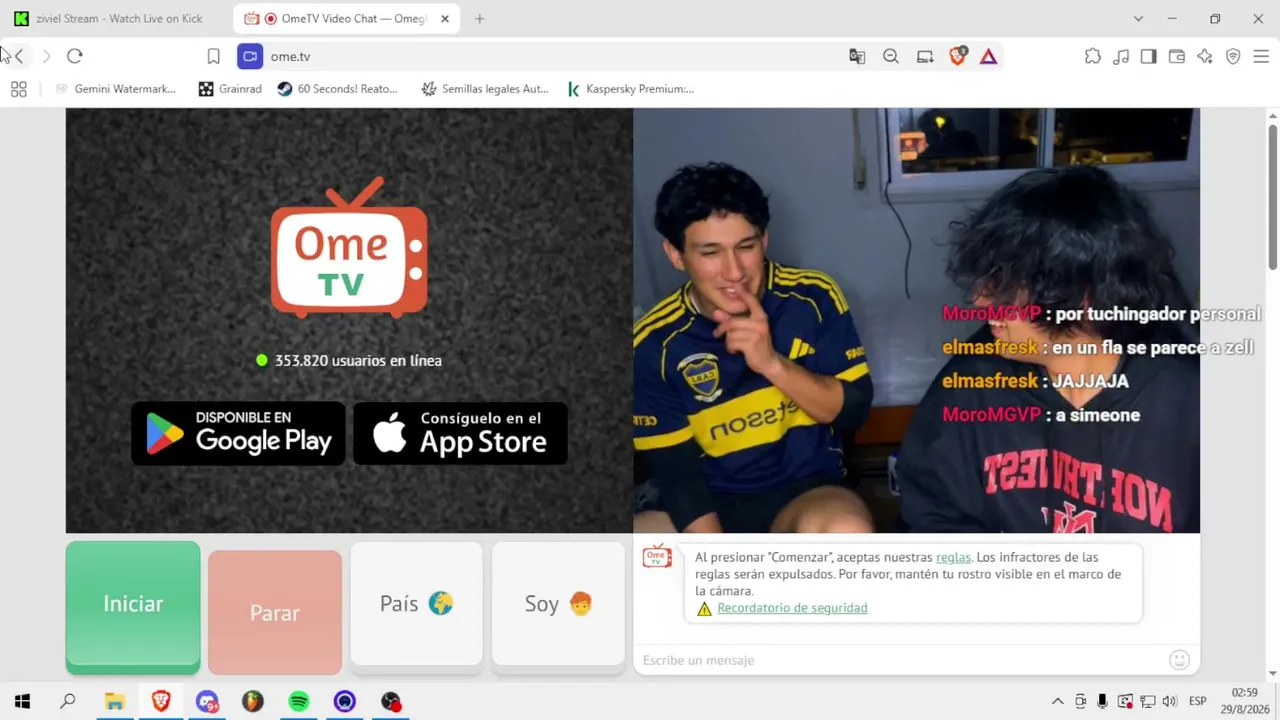Open the emoji smiley picker
The width and height of the screenshot is (1280, 720).
pyautogui.click(x=1180, y=660)
